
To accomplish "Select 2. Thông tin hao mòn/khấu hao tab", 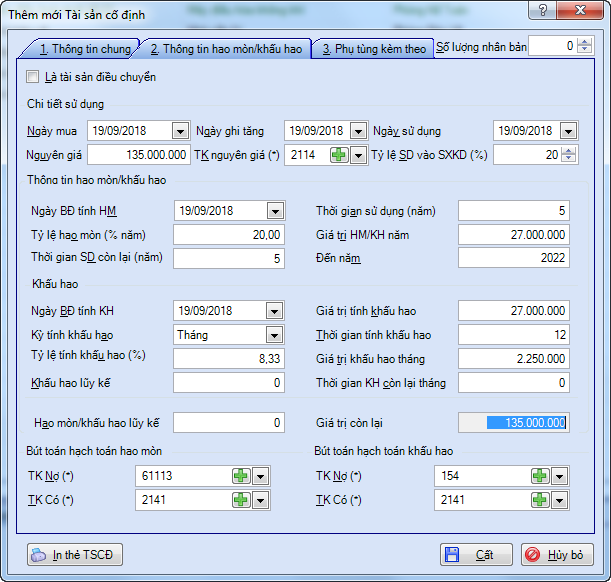I will (x=226, y=49).
